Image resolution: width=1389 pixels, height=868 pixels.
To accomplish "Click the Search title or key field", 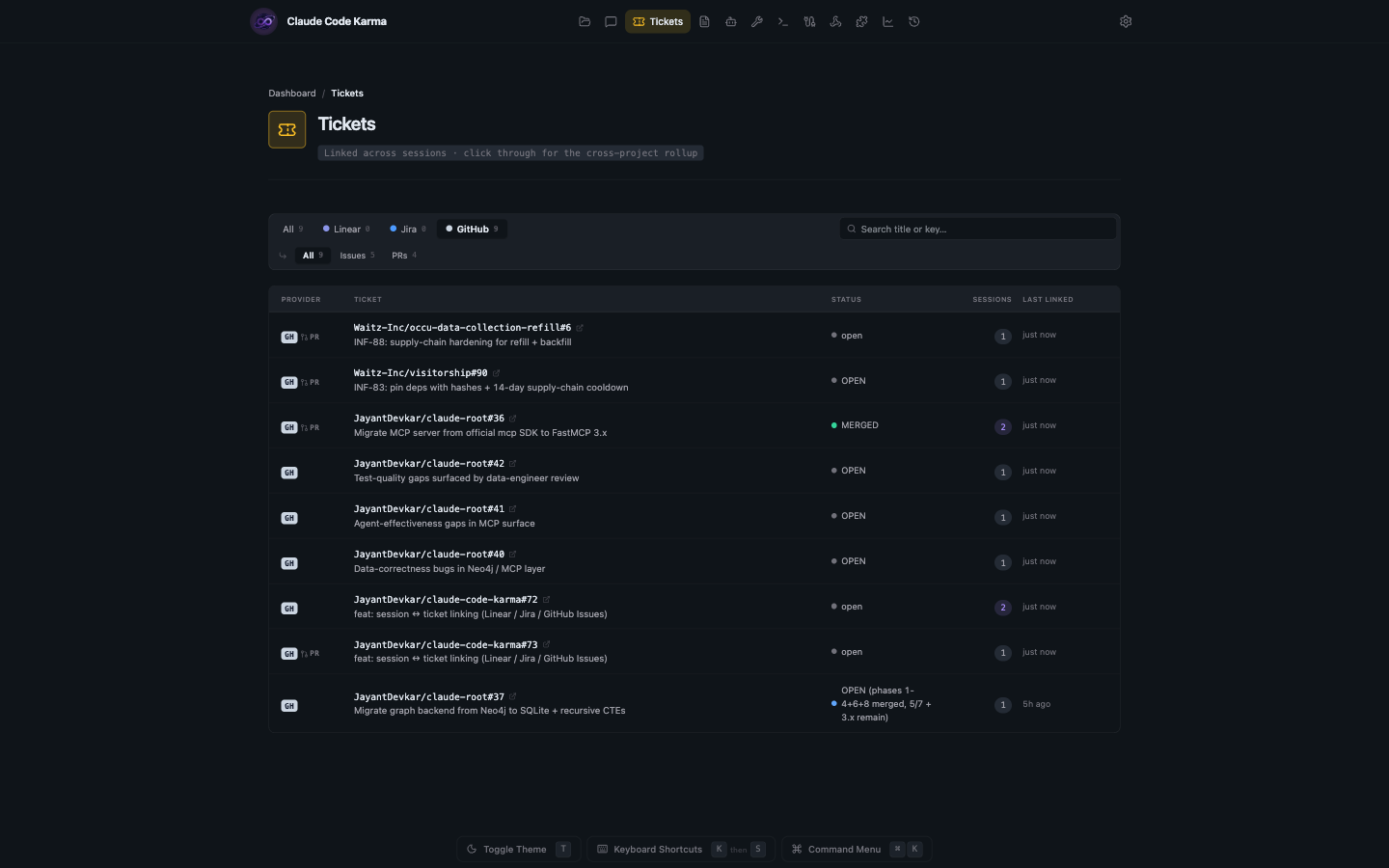I will click(978, 230).
